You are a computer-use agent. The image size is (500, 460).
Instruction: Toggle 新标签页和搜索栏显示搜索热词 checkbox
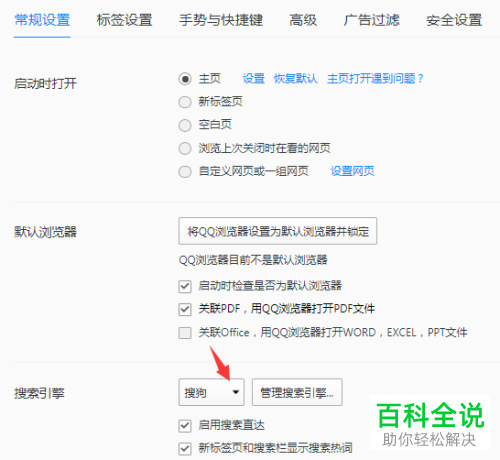185,449
